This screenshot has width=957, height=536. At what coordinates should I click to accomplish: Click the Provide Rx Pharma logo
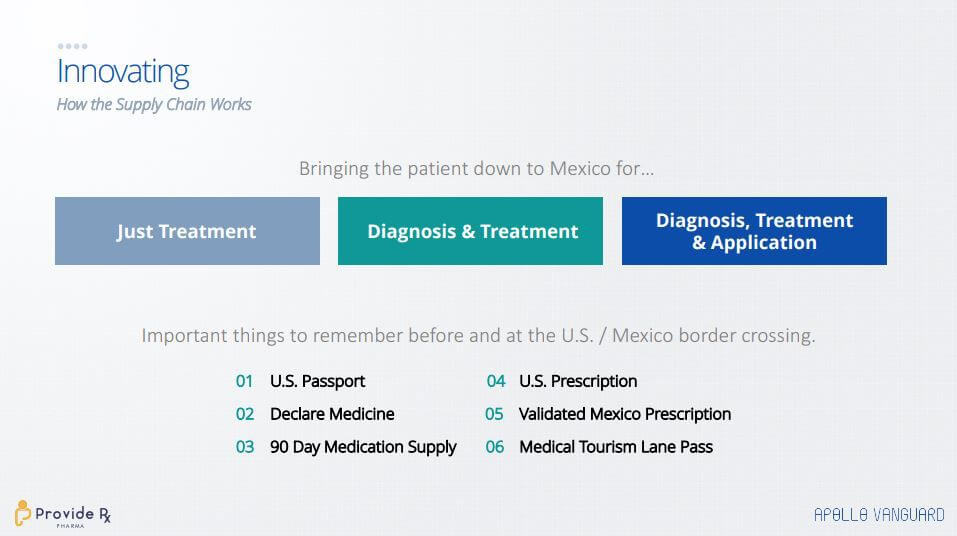pyautogui.click(x=63, y=514)
